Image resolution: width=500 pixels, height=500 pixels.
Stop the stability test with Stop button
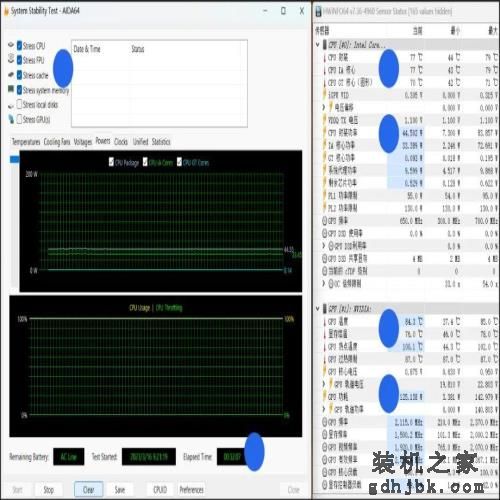49,490
